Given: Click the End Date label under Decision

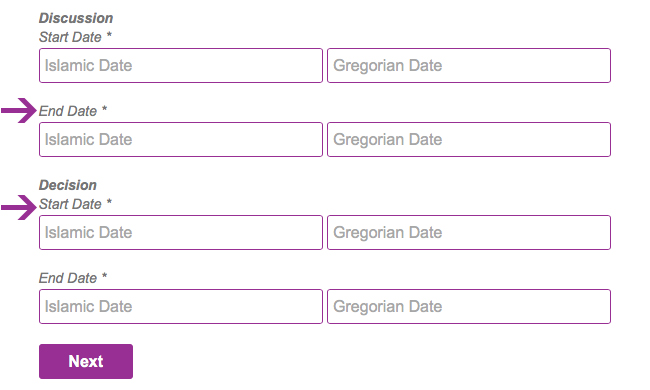Looking at the screenshot, I should click(x=68, y=278).
